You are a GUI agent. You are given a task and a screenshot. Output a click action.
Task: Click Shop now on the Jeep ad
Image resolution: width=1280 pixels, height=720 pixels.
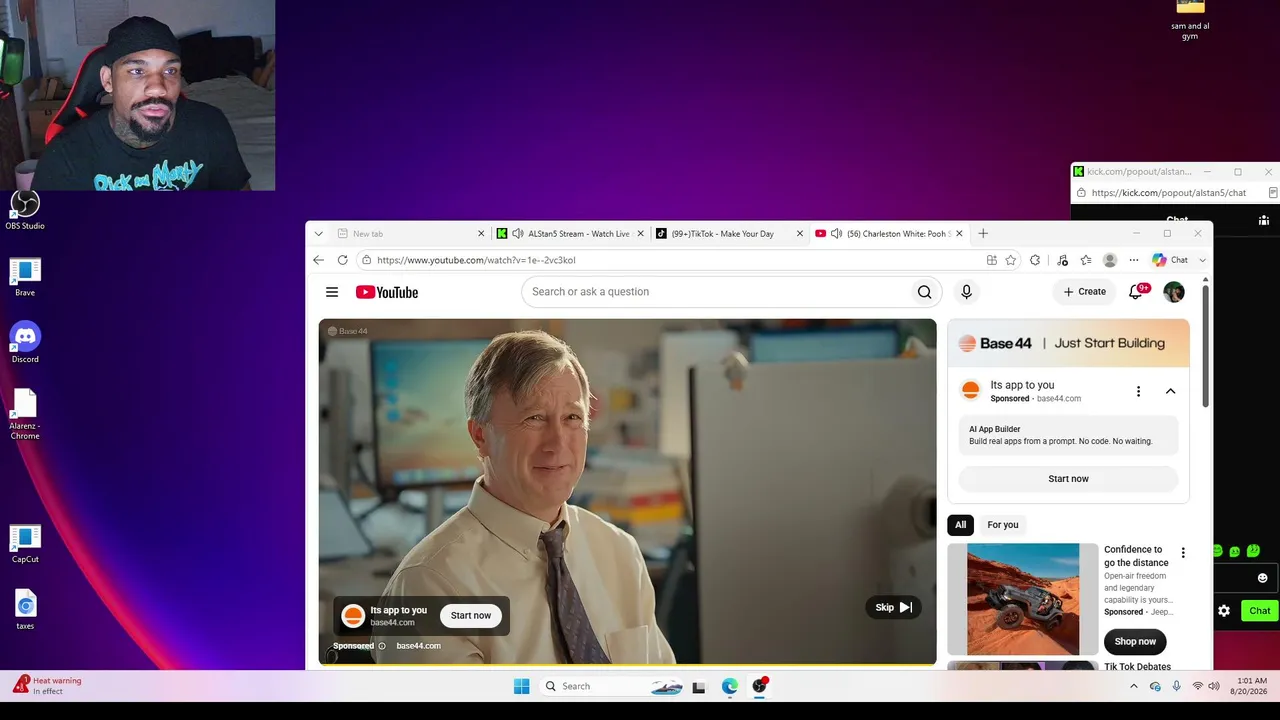tap(1135, 642)
